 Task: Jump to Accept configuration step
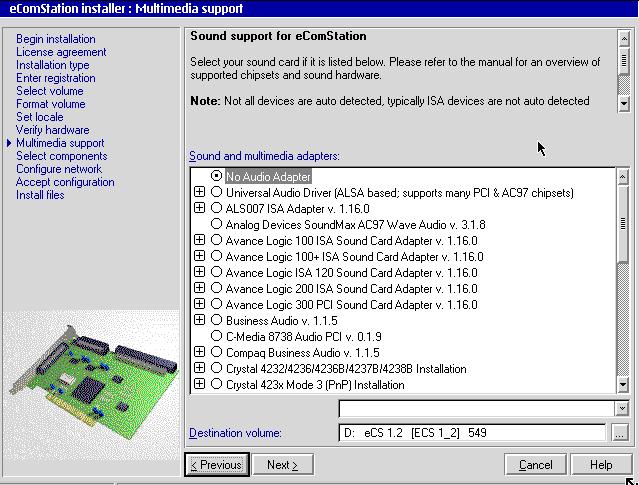pyautogui.click(x=65, y=182)
